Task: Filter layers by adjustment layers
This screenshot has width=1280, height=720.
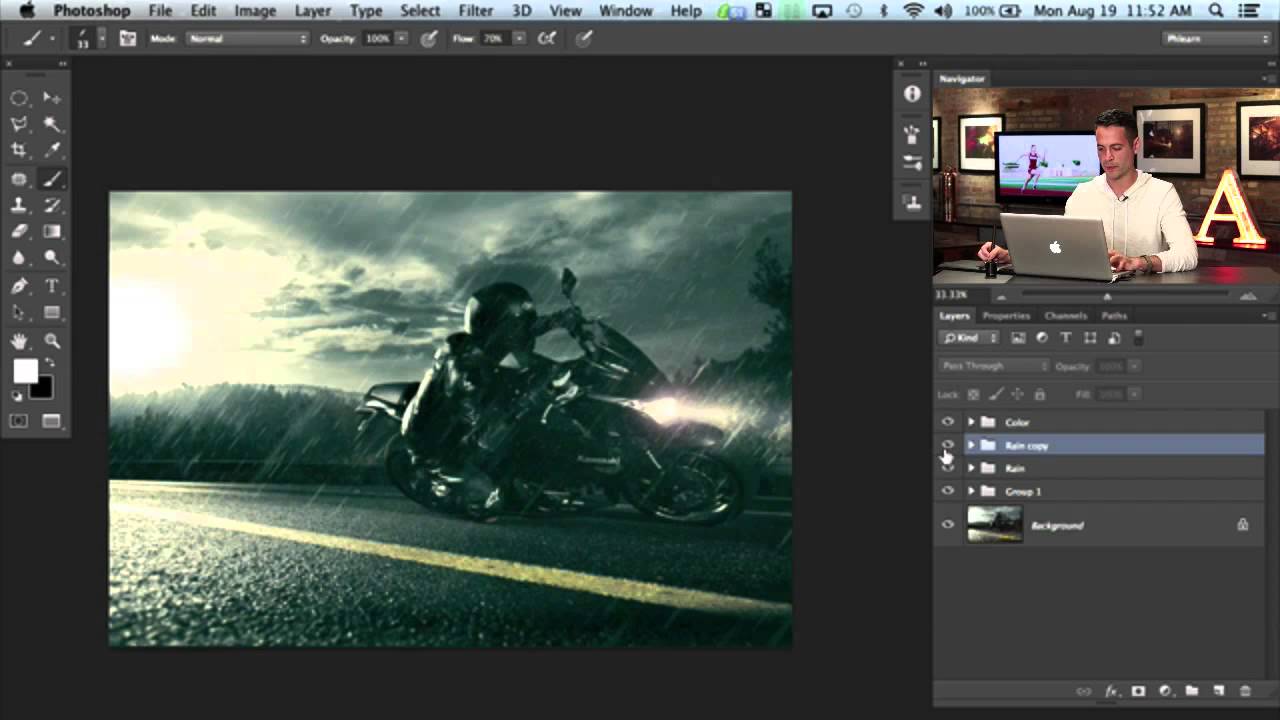Action: 1042,338
